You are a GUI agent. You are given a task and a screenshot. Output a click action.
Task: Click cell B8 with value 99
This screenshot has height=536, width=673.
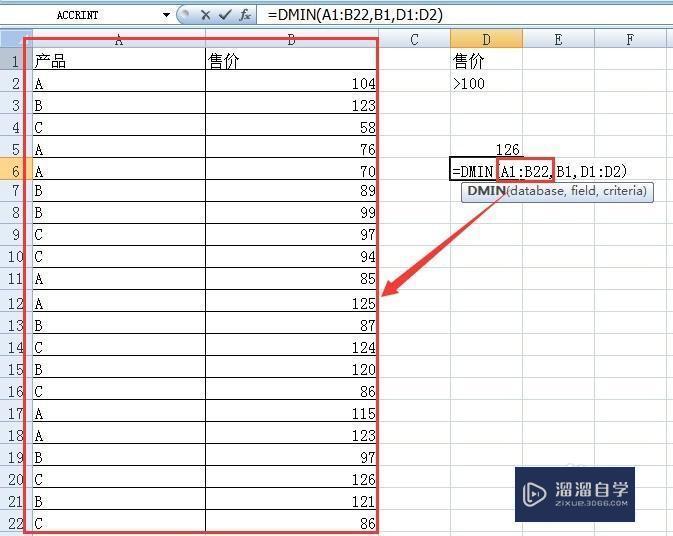(291, 213)
